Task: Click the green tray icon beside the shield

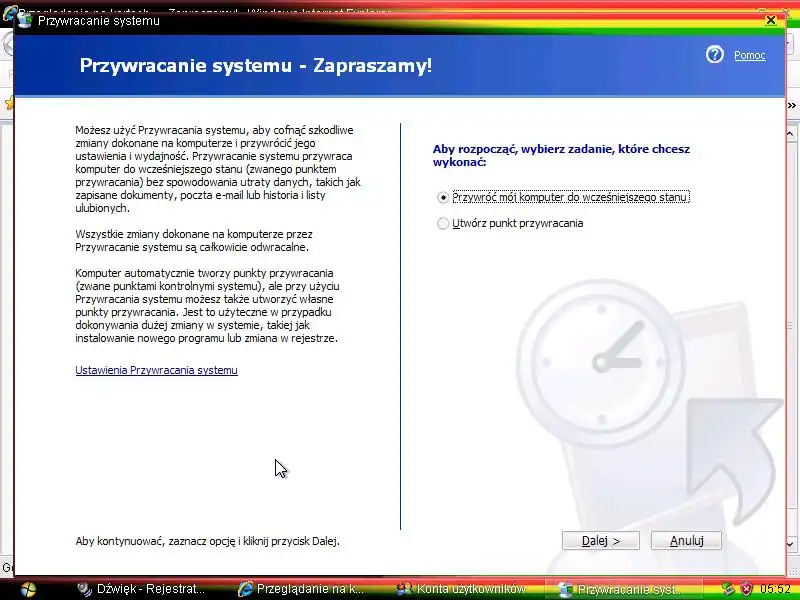Action: (x=728, y=589)
